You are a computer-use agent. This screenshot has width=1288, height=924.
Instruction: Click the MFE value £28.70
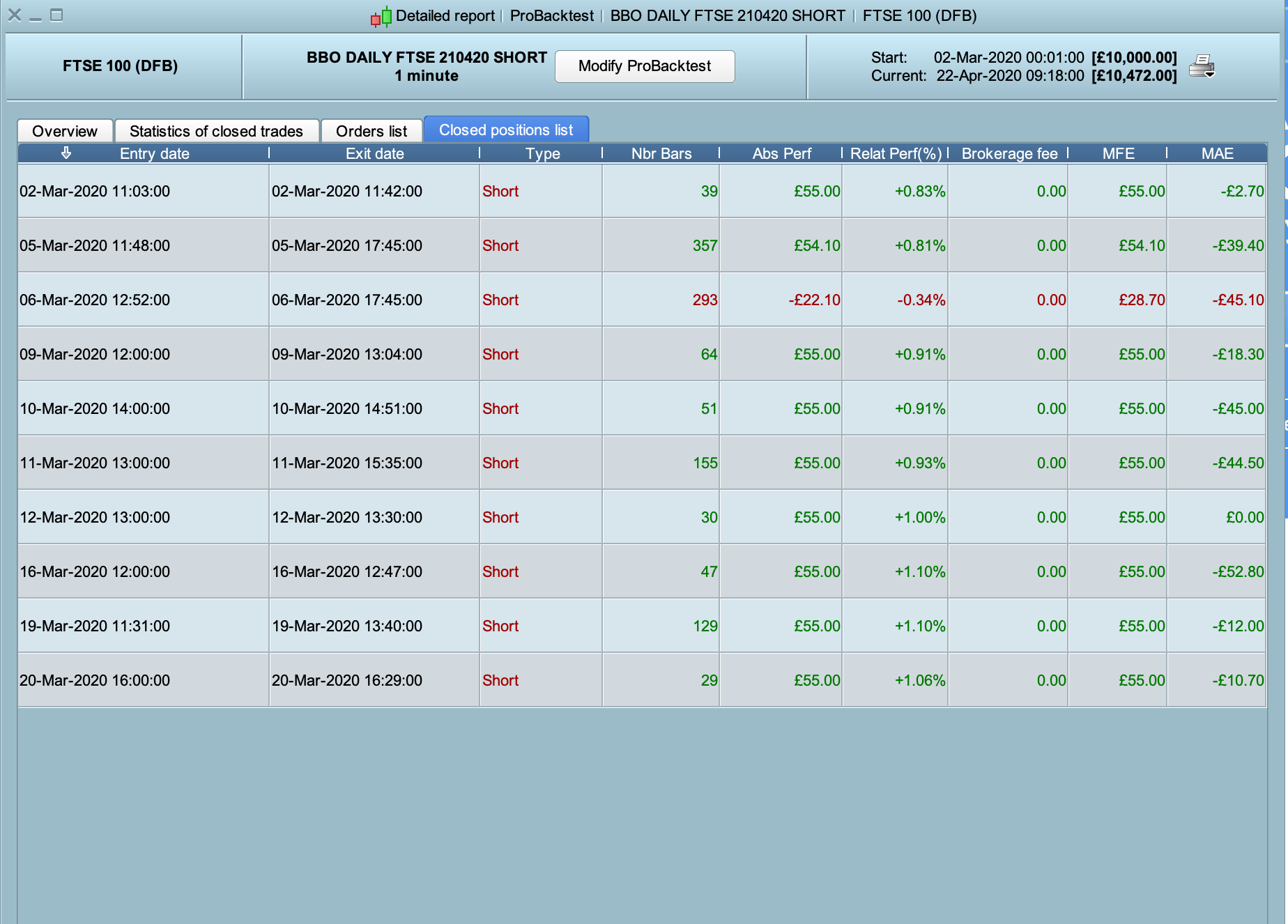click(1142, 300)
